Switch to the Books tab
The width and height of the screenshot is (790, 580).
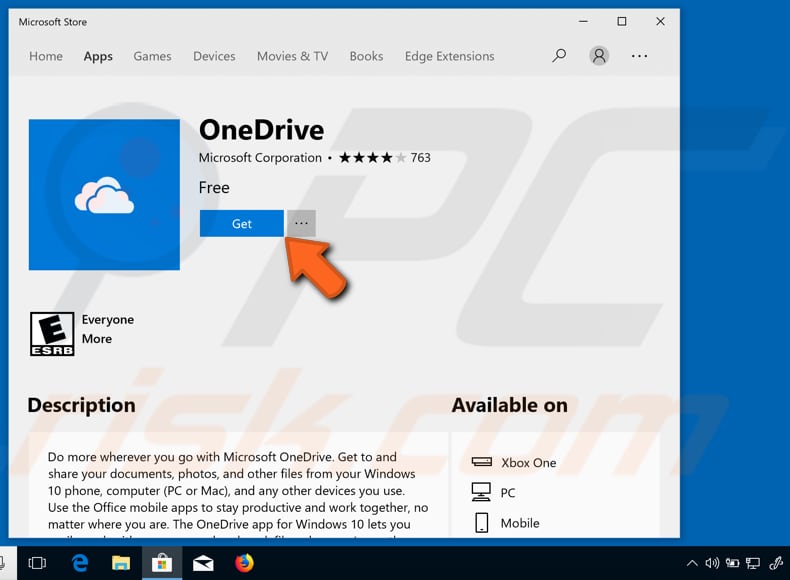pyautogui.click(x=366, y=56)
